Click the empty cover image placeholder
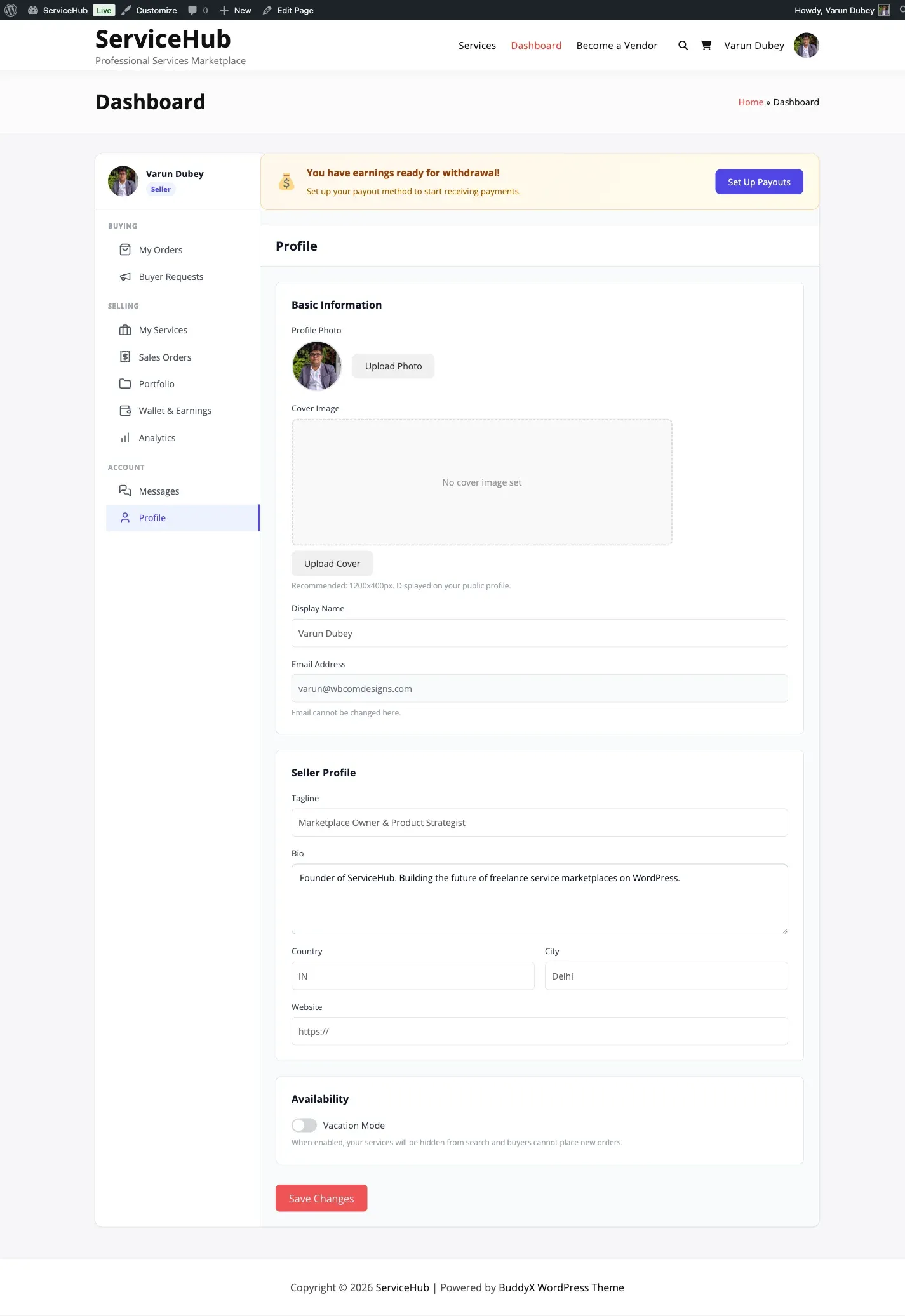Image resolution: width=905 pixels, height=1316 pixels. [482, 482]
